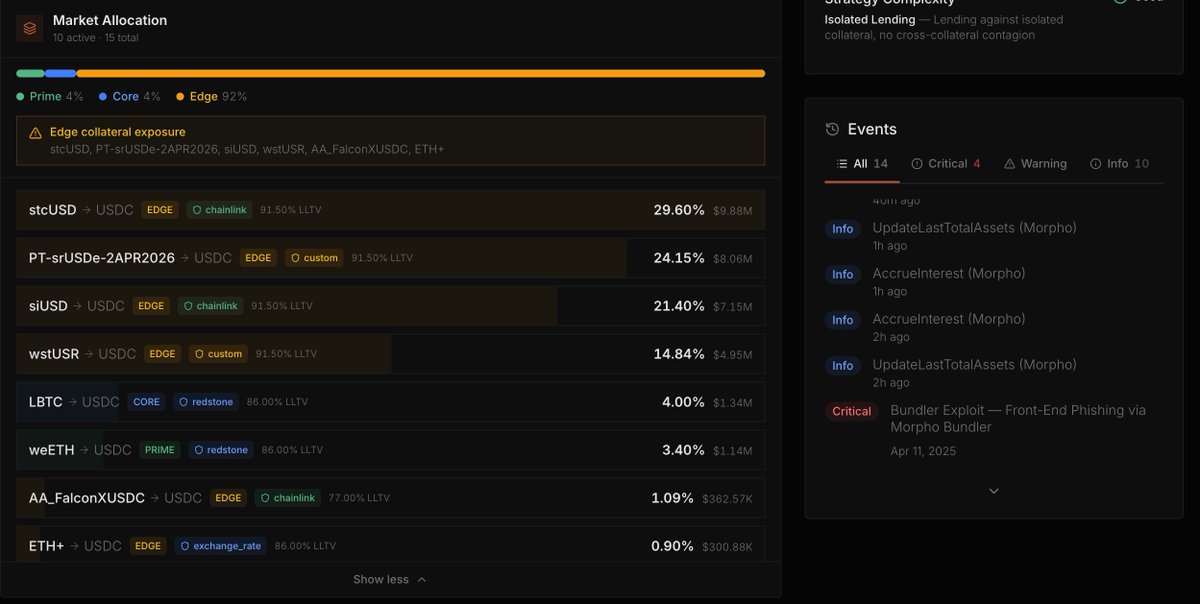Select the PT-srUSDe-2APR2026 market row
Image resolution: width=1200 pixels, height=604 pixels.
coord(390,257)
